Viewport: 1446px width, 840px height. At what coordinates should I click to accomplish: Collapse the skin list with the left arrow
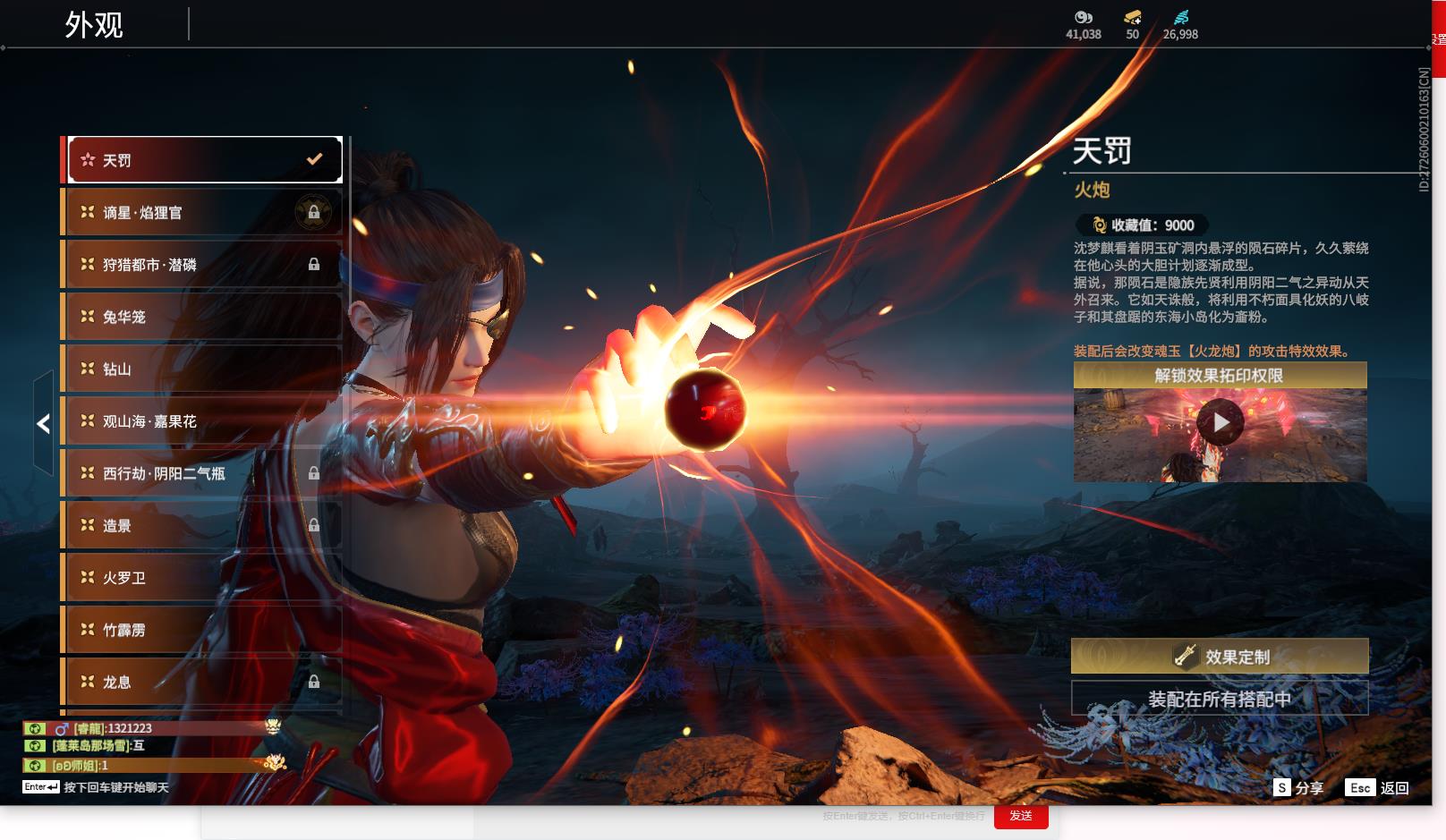pos(43,423)
